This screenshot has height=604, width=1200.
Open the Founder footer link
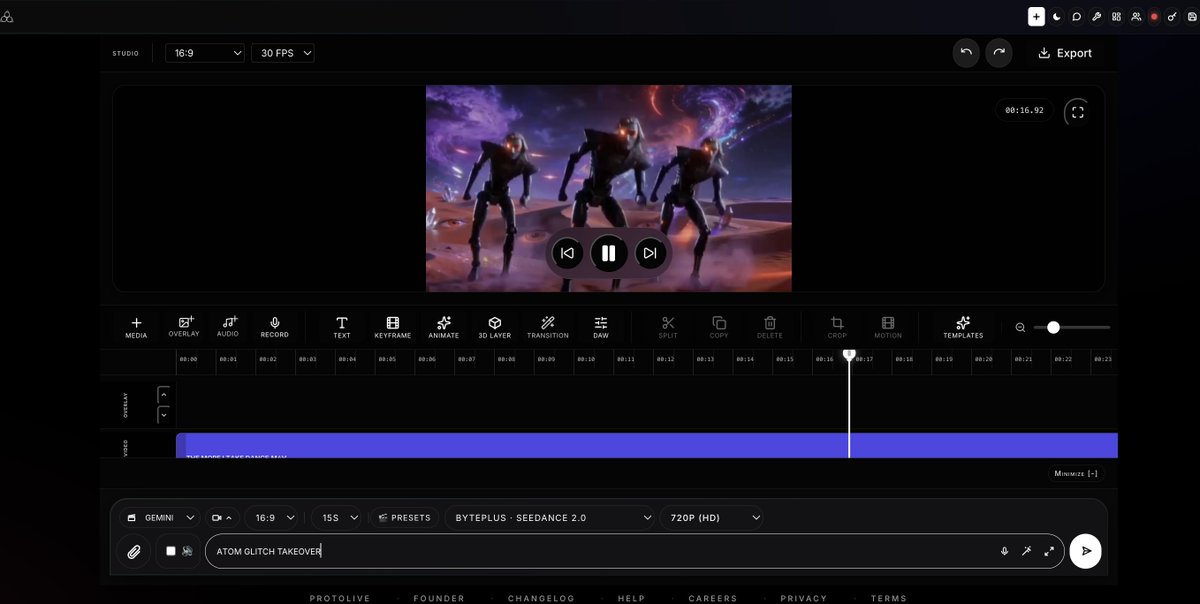point(439,598)
